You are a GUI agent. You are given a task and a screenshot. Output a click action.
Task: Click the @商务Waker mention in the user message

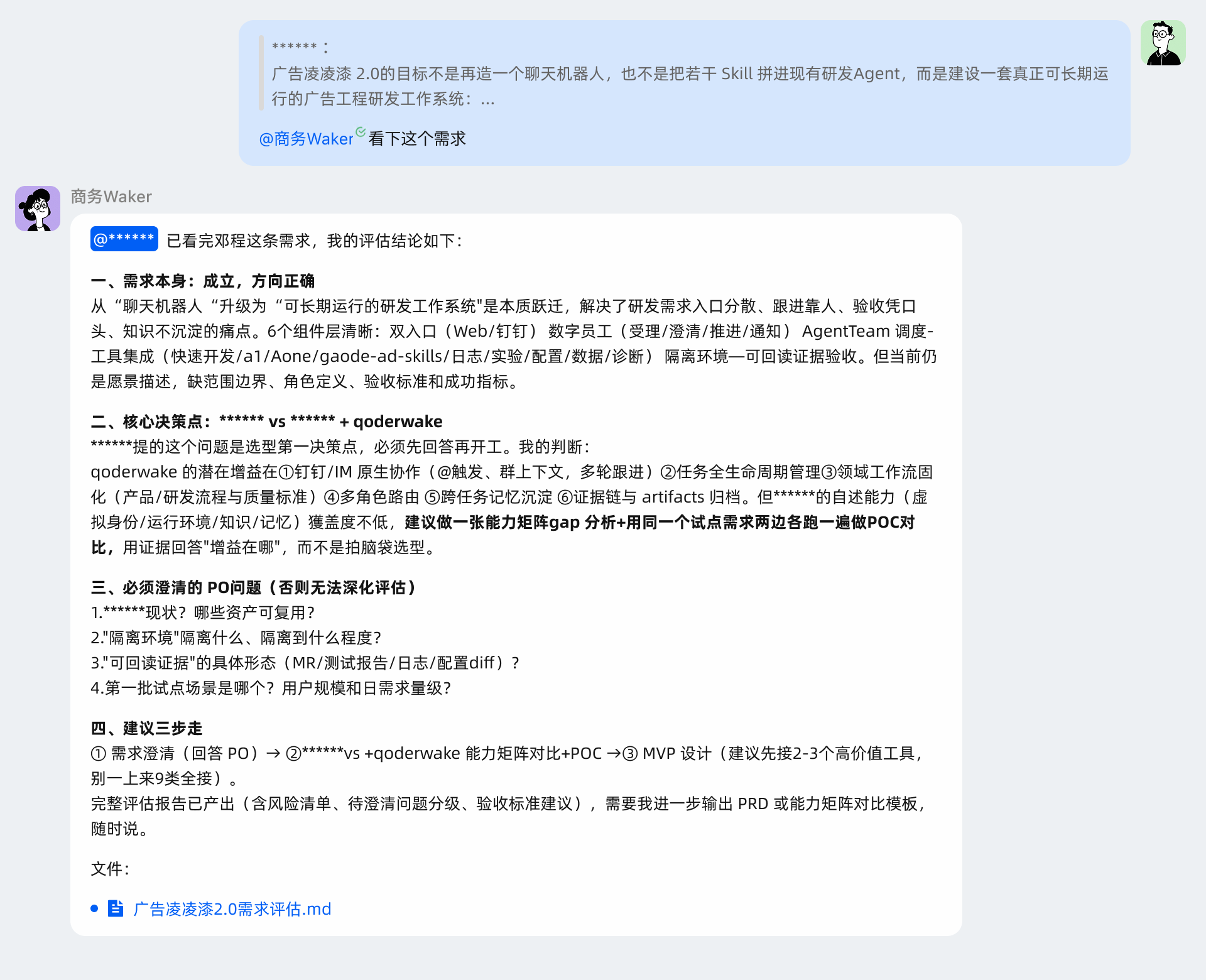point(306,139)
